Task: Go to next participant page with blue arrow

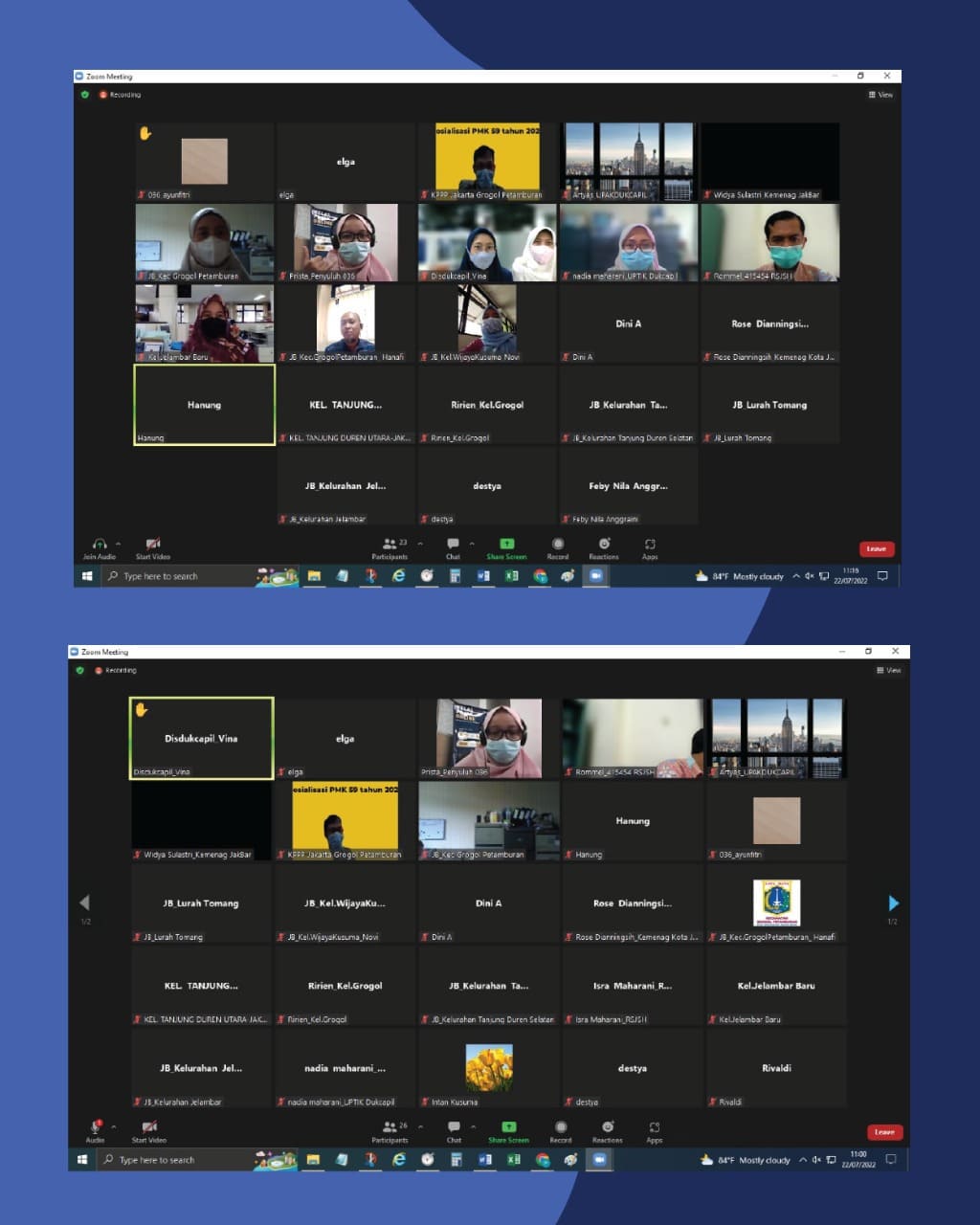Action: point(893,902)
